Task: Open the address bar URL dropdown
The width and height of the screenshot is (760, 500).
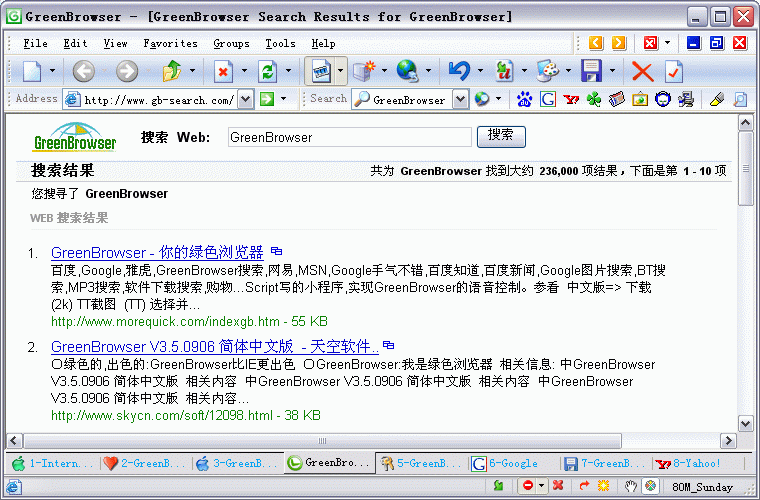Action: point(246,99)
